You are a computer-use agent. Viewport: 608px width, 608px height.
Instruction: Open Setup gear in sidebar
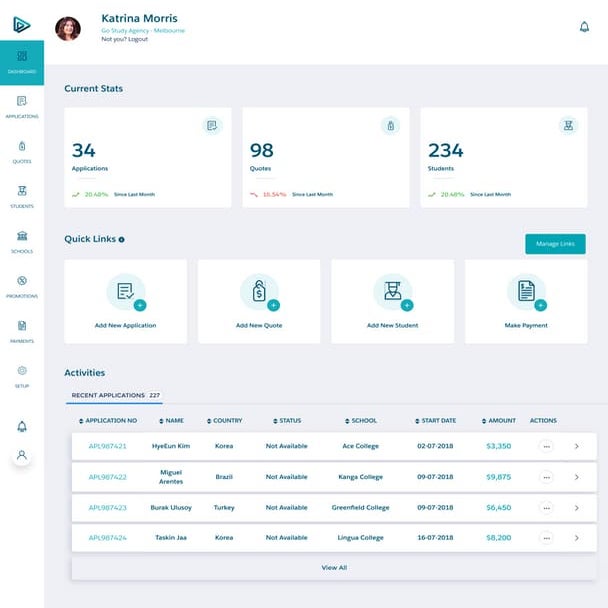[21, 375]
